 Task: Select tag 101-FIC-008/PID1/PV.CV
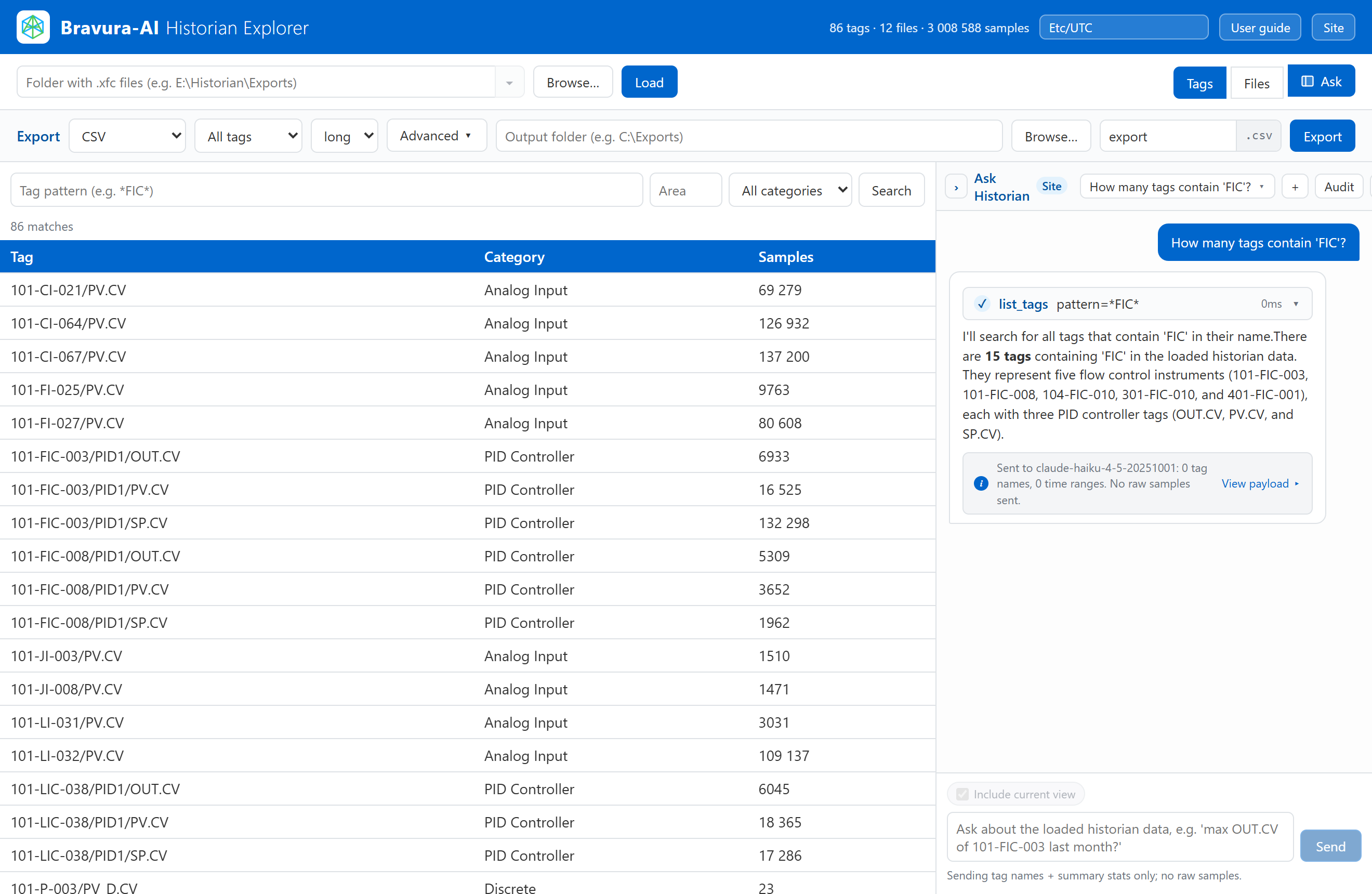[467, 589]
